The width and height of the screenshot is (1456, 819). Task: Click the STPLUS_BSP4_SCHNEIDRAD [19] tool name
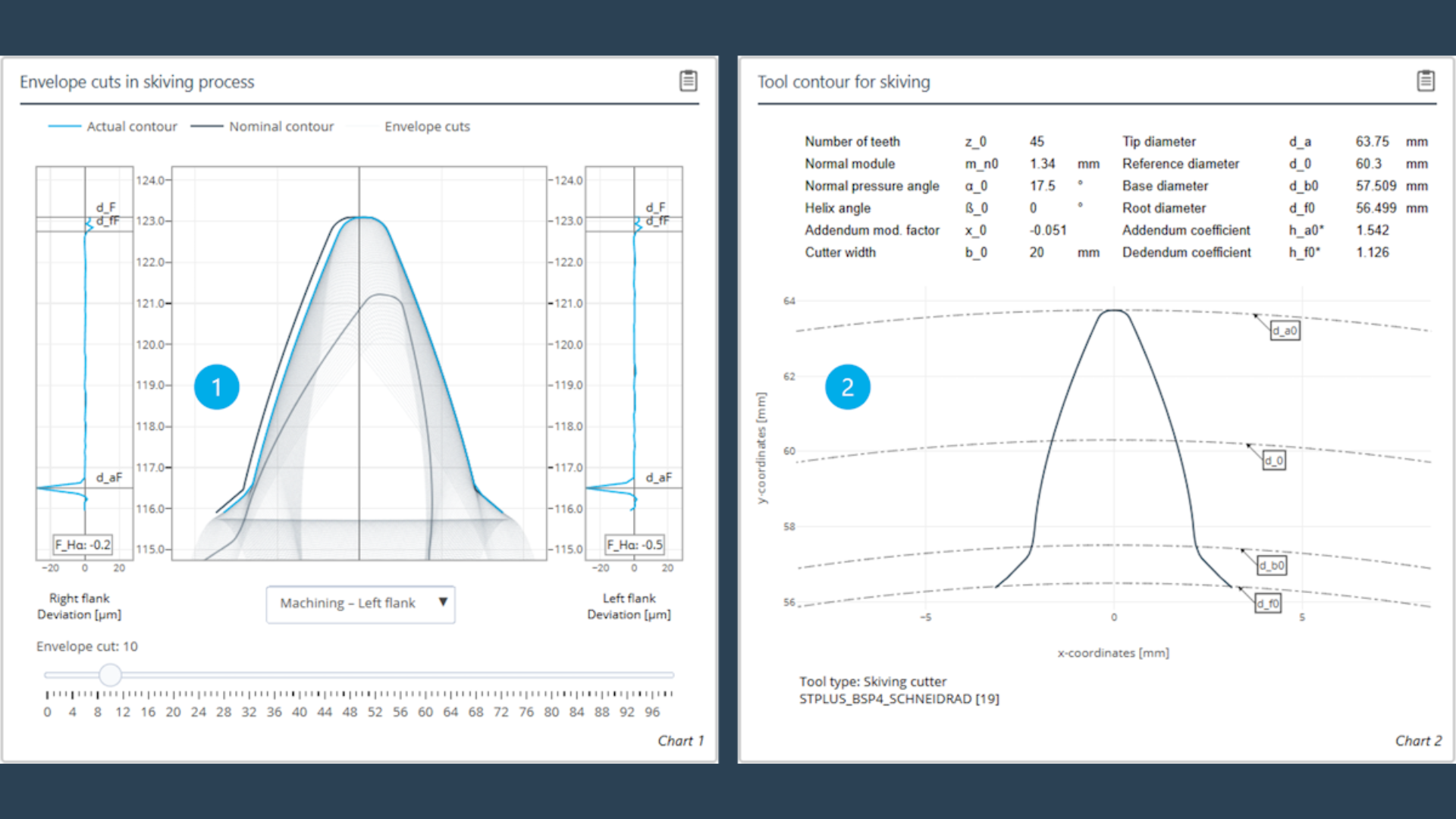click(x=899, y=699)
